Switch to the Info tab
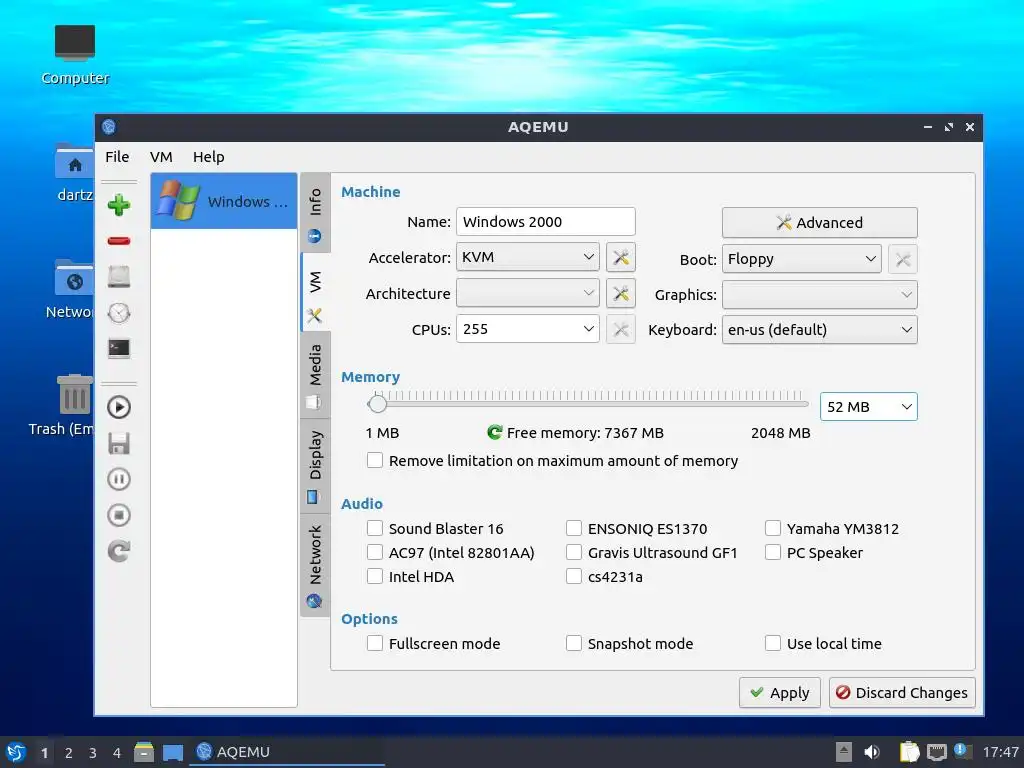 click(x=315, y=213)
